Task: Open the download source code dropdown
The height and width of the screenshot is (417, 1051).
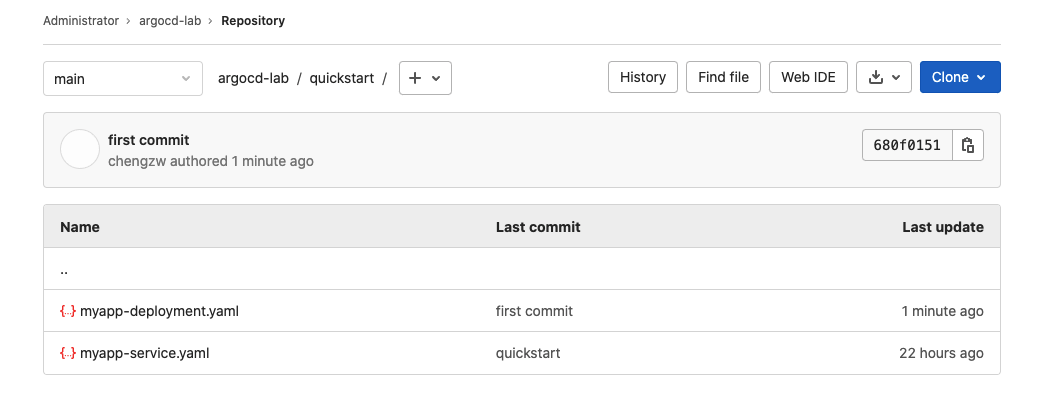Action: coord(884,77)
